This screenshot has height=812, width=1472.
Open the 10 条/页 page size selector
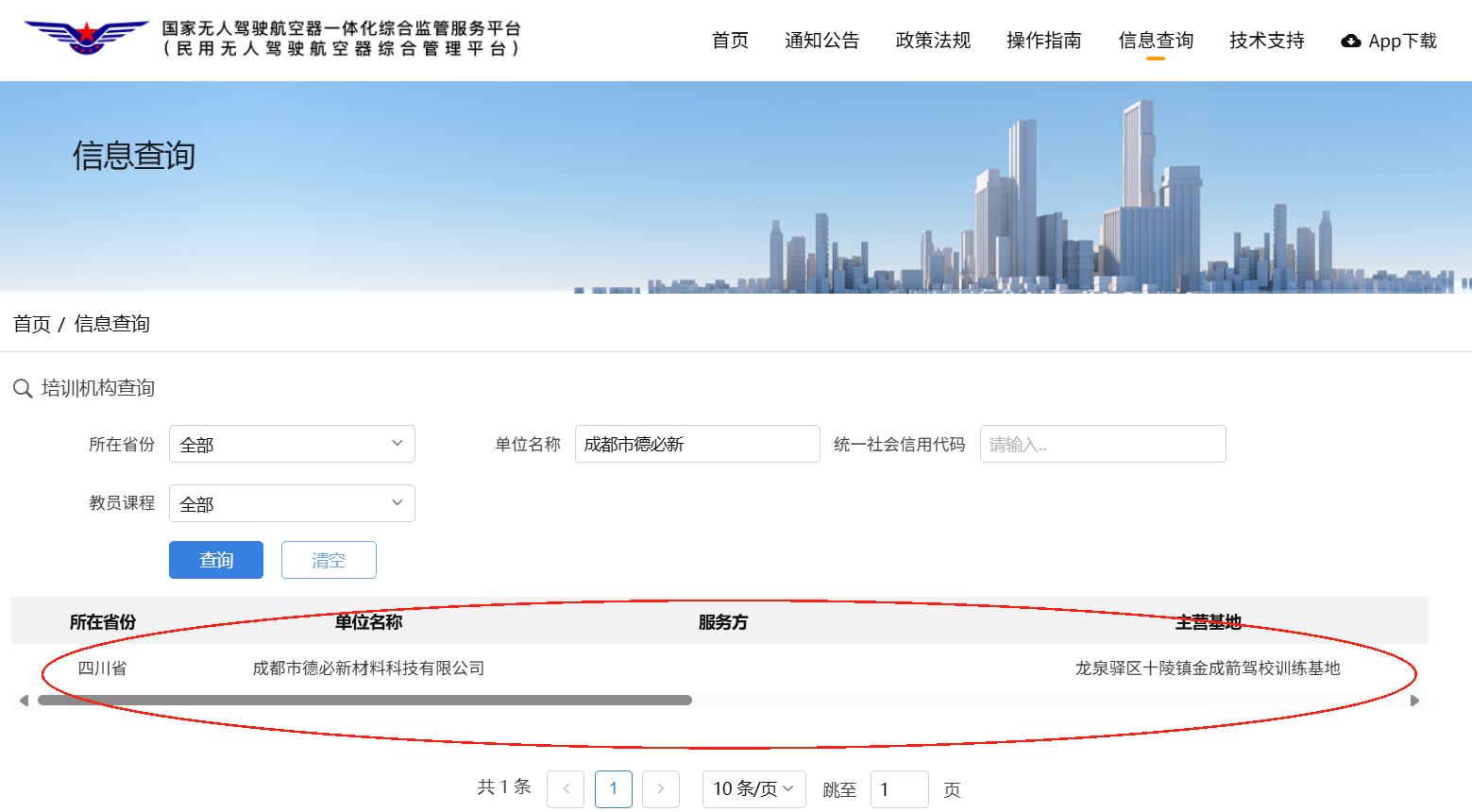coord(753,789)
